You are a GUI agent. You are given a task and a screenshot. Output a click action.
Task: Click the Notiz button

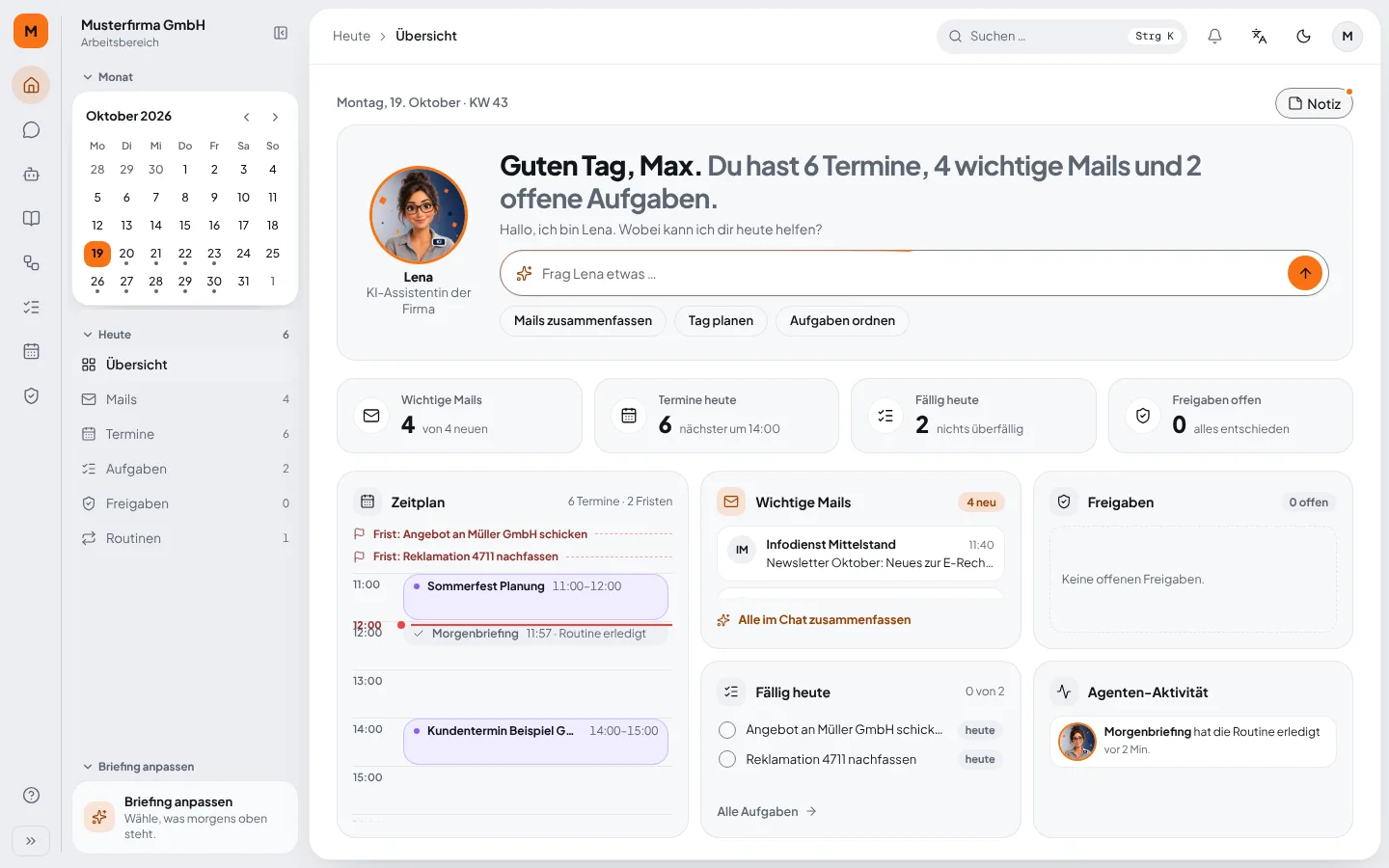pyautogui.click(x=1314, y=103)
